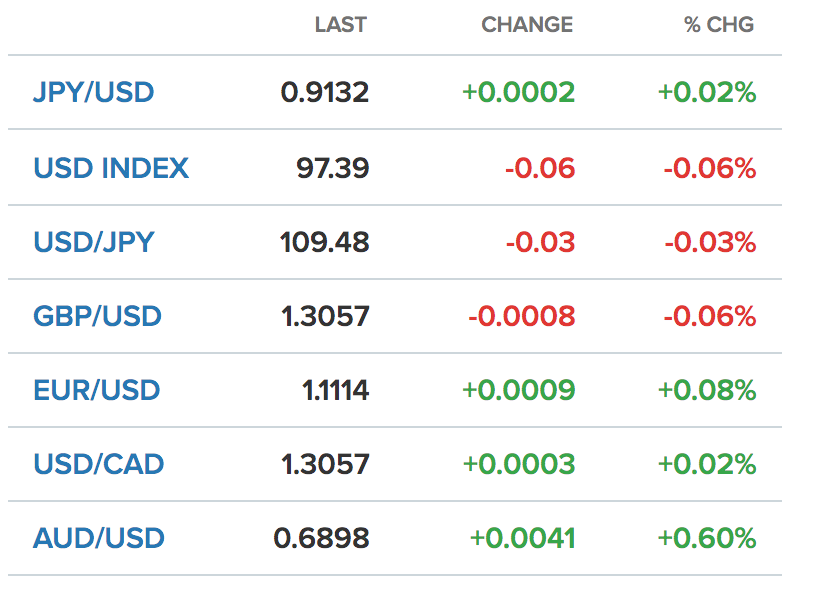
Task: Select the USD INDEX last value 97.39
Action: [x=333, y=168]
